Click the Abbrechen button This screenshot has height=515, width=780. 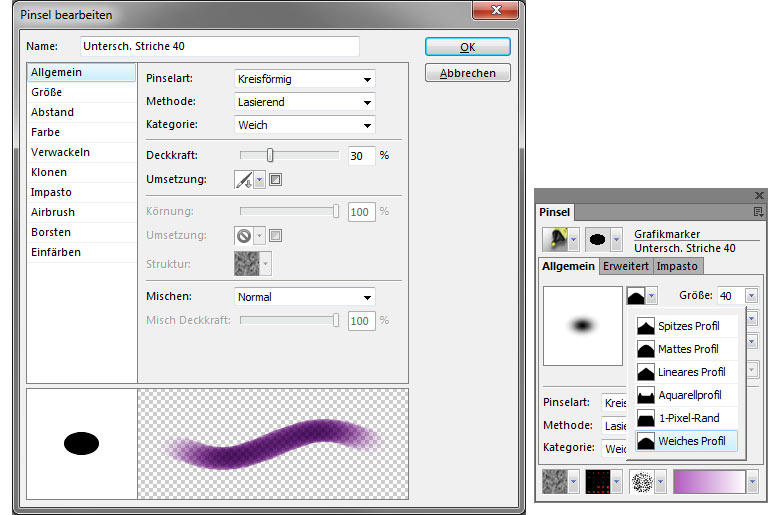pyautogui.click(x=468, y=73)
